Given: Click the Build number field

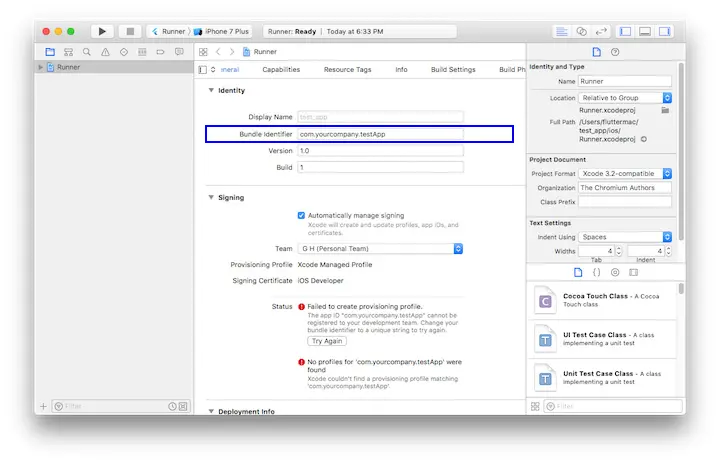Looking at the screenshot, I should [x=380, y=167].
